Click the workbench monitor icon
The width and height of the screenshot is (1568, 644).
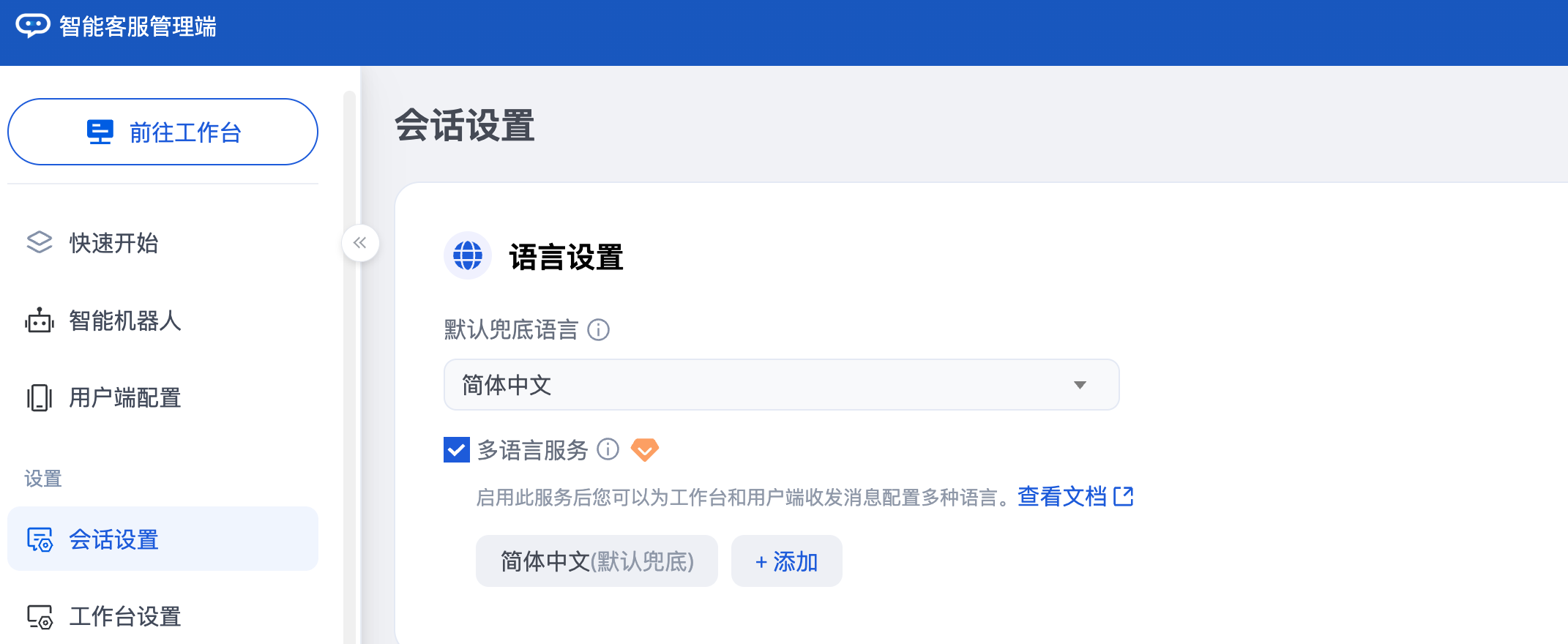pos(100,132)
